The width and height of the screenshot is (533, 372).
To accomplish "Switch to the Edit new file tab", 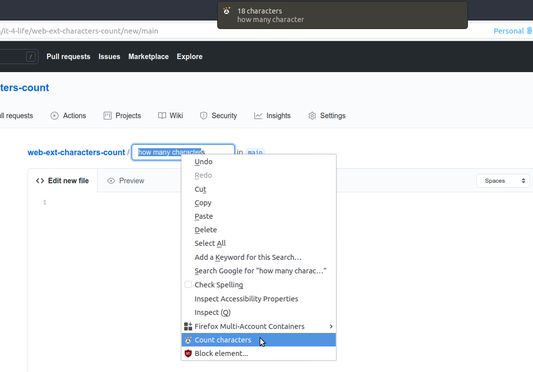I will [x=63, y=181].
